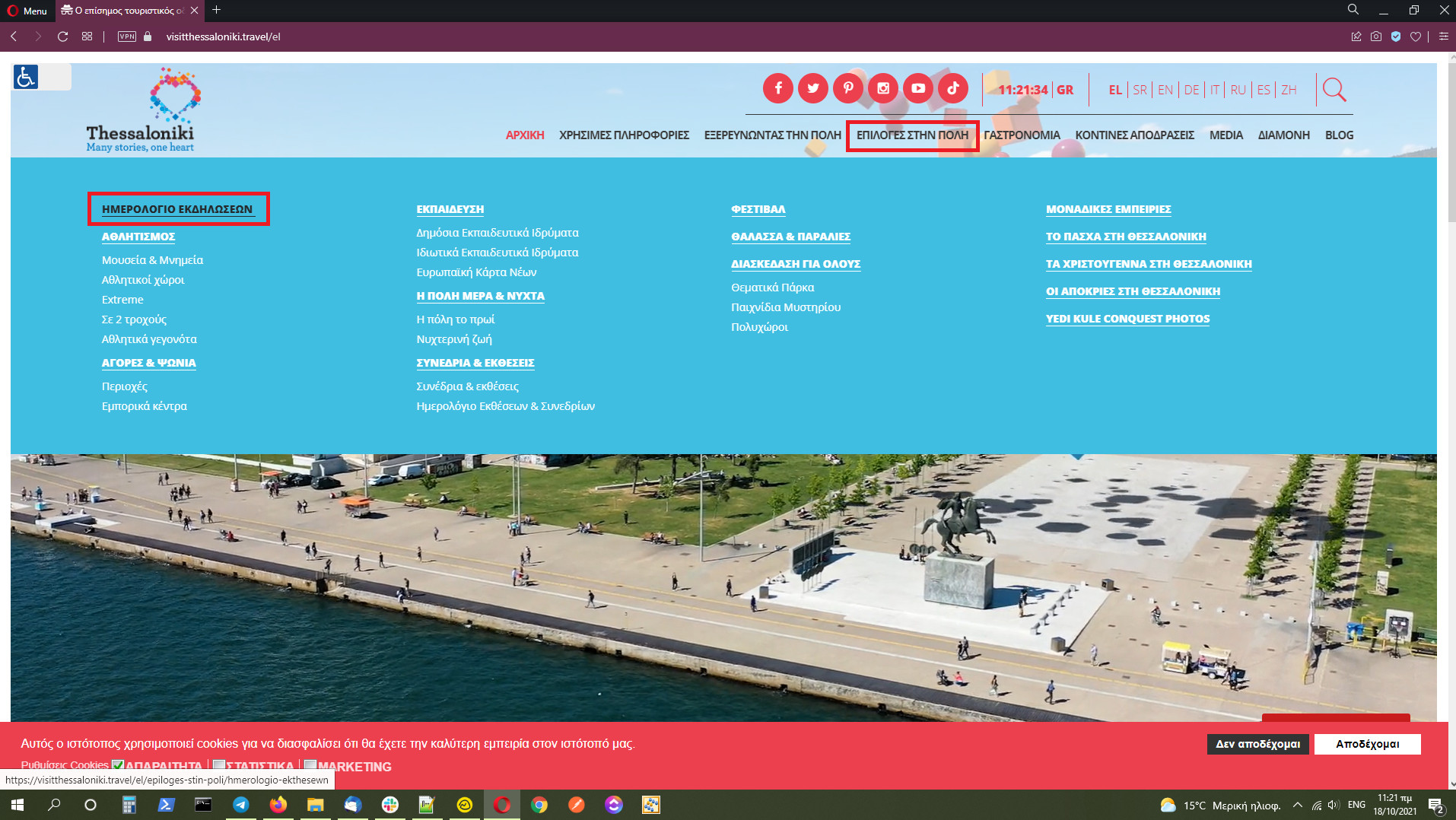Click the ΑΘΛΗΤΙΣΜΟΣ heading link

tap(138, 237)
